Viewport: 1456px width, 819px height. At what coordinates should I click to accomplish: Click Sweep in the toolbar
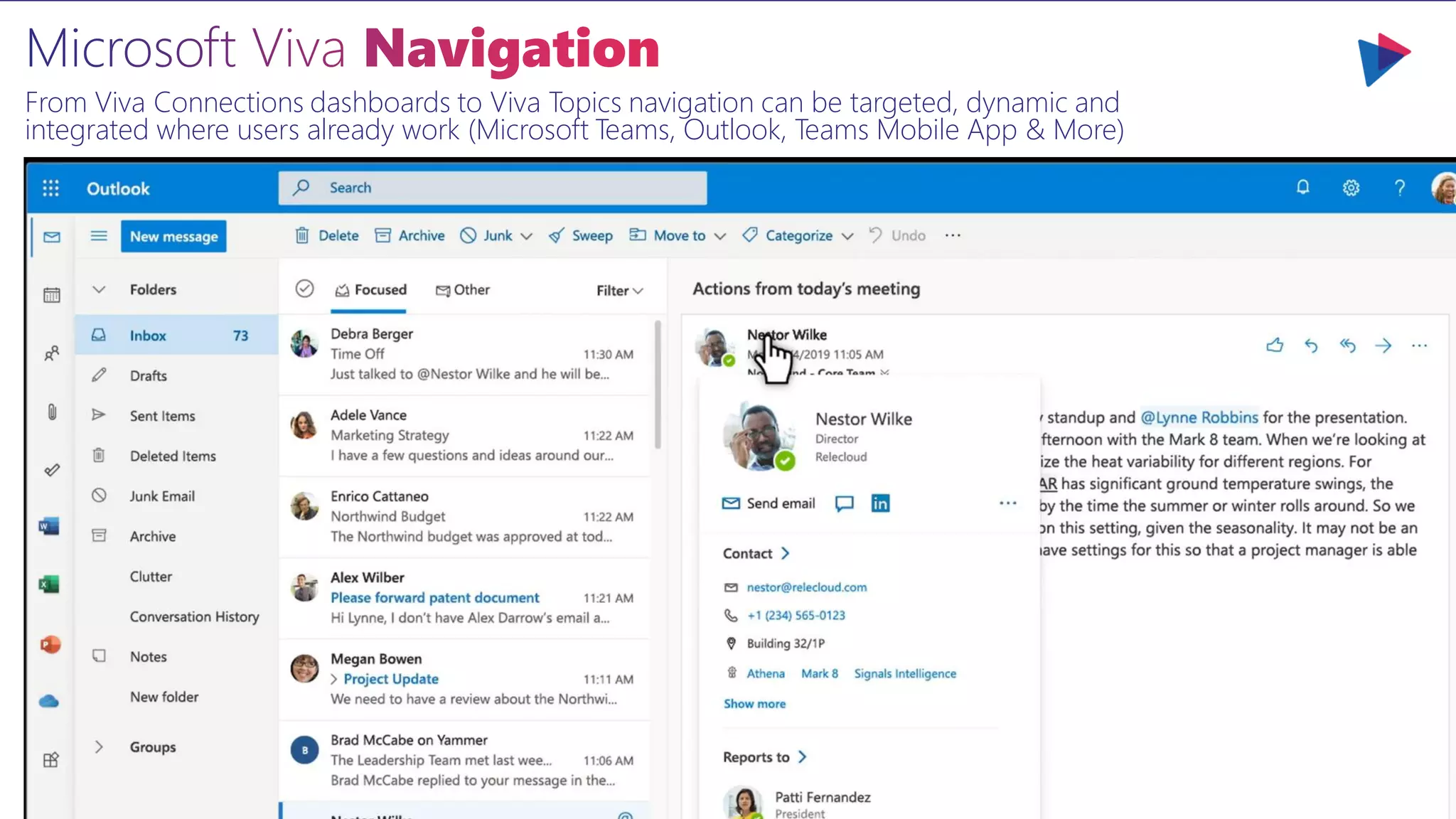pyautogui.click(x=581, y=235)
